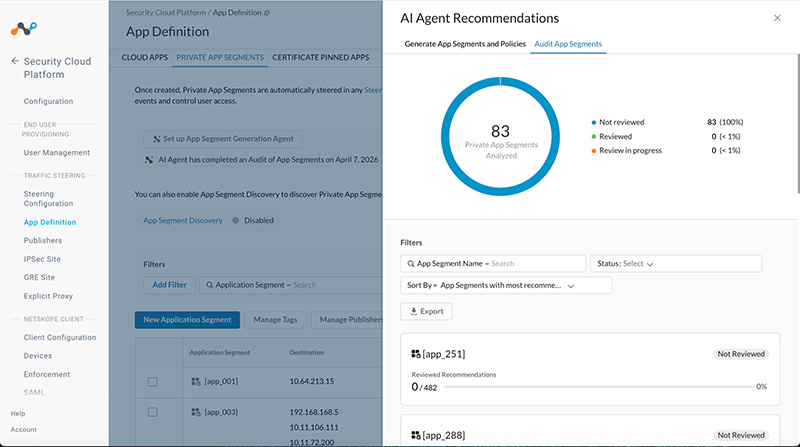800x447 pixels.
Task: Open the Status Select dropdown
Action: (676, 264)
